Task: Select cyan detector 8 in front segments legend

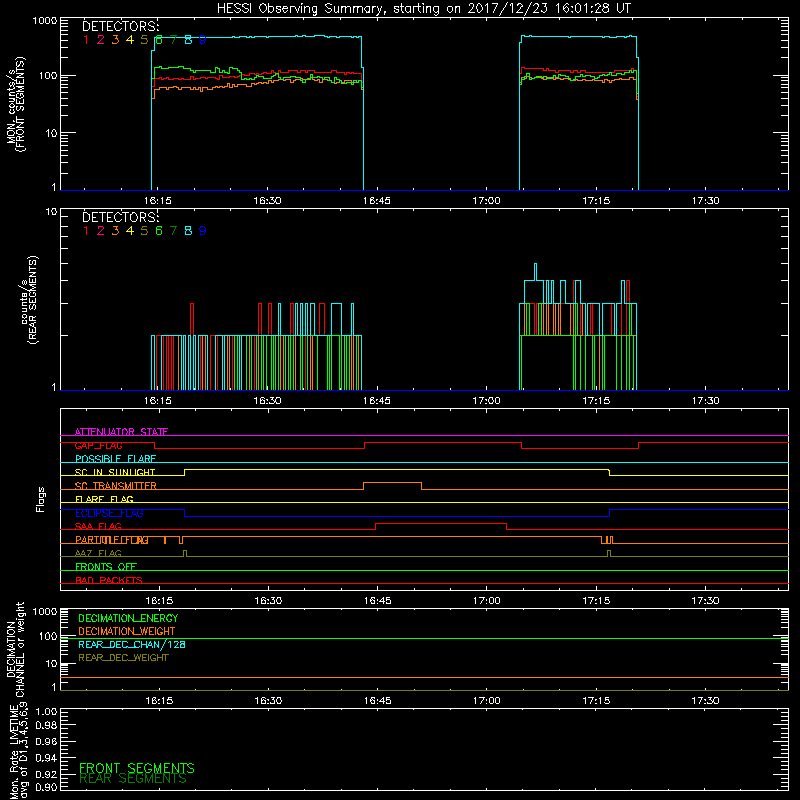Action: [x=188, y=40]
